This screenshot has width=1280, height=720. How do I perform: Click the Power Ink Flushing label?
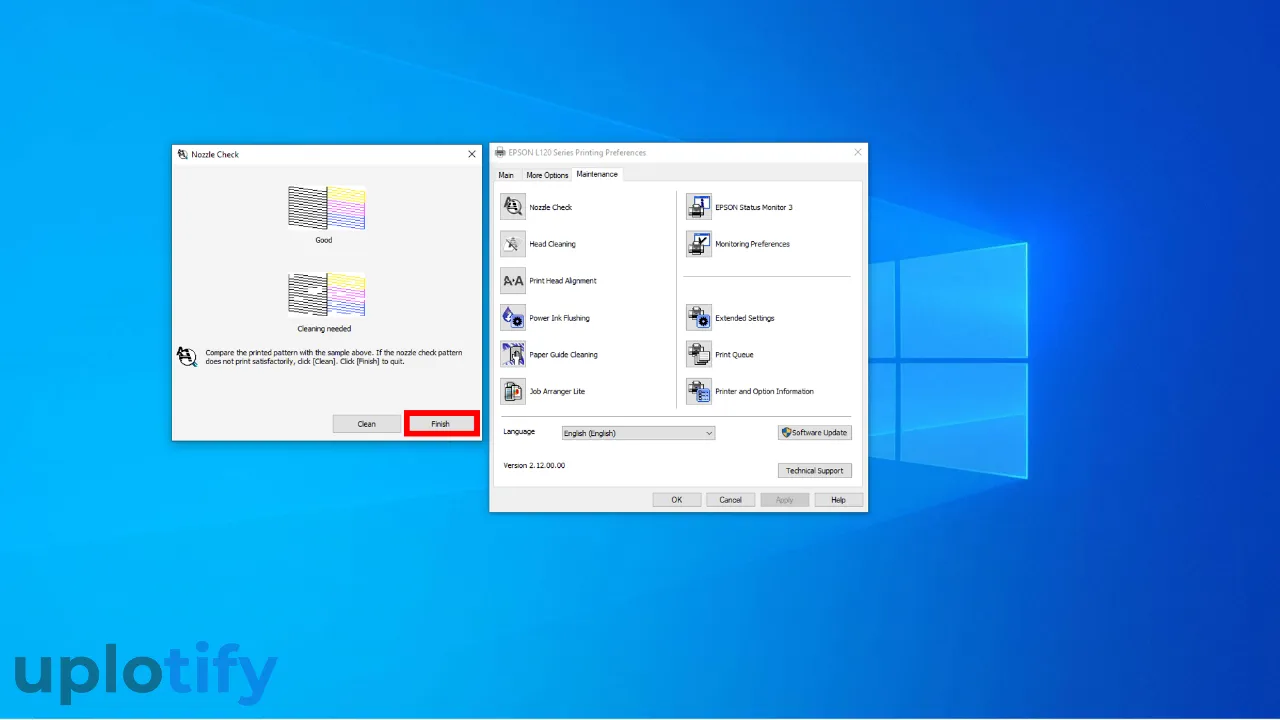pos(559,318)
